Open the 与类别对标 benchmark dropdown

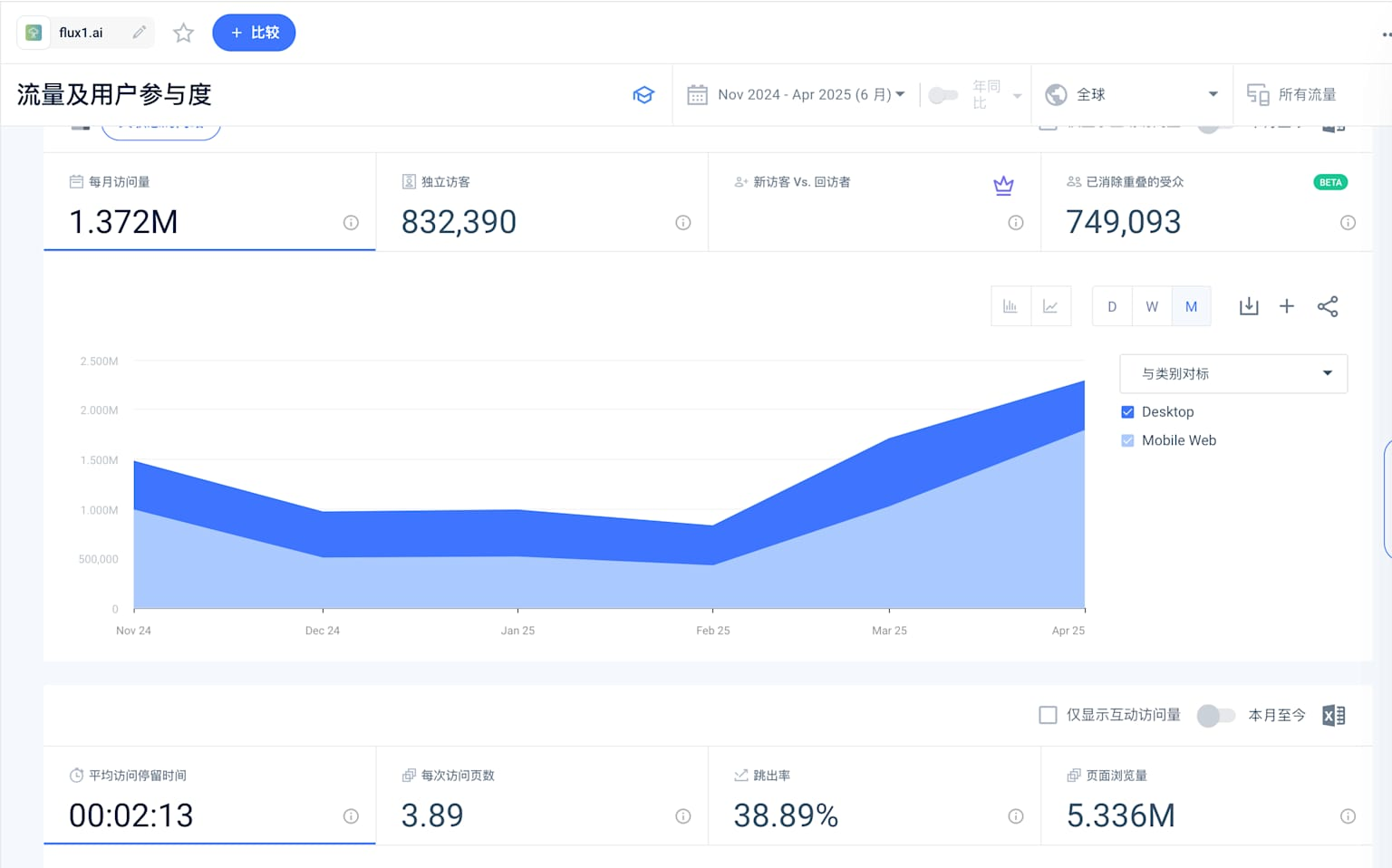coord(1233,373)
